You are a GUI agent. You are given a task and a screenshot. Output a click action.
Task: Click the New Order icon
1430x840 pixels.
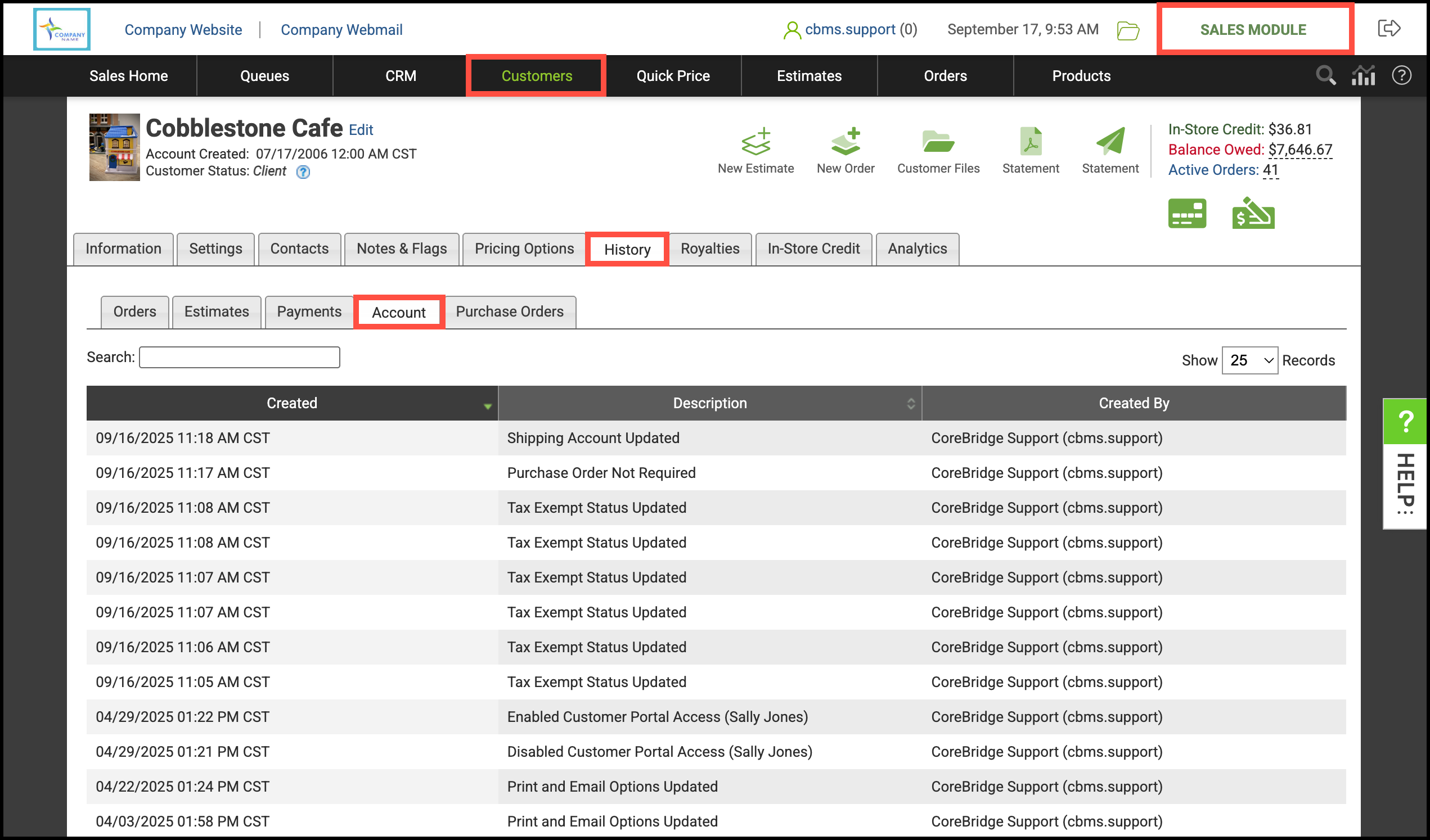[x=845, y=142]
